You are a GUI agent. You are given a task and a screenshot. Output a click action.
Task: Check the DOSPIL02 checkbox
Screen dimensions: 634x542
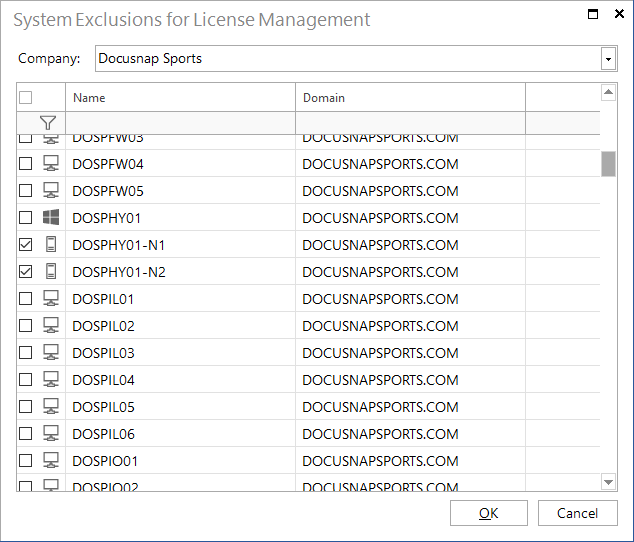25,326
